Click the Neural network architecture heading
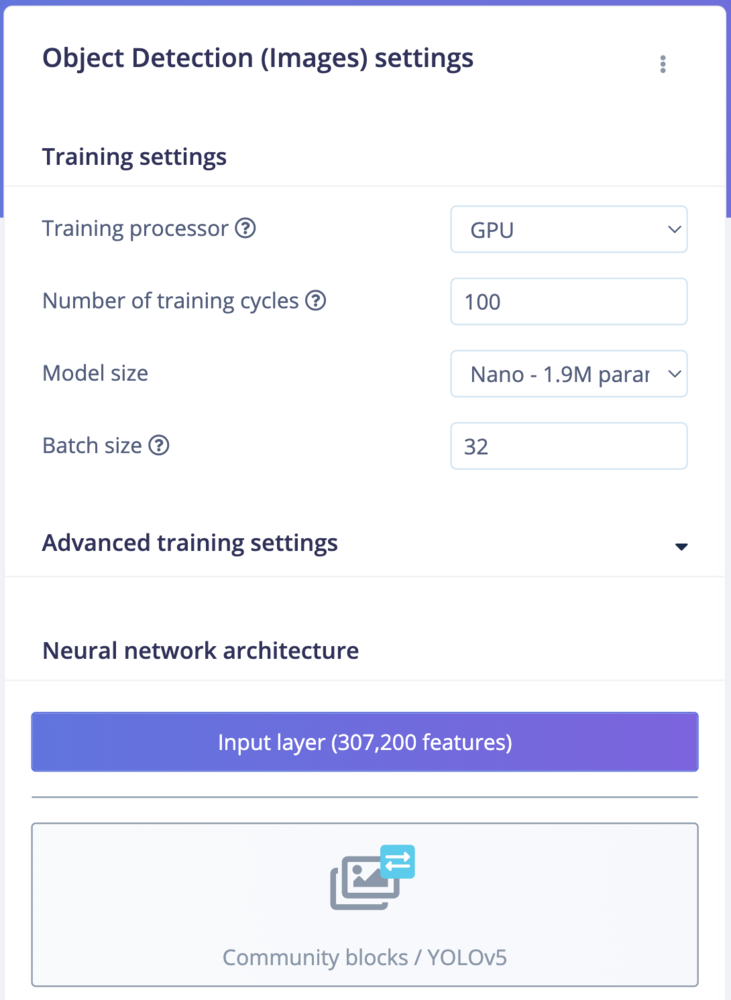731x1000 pixels. (200, 651)
